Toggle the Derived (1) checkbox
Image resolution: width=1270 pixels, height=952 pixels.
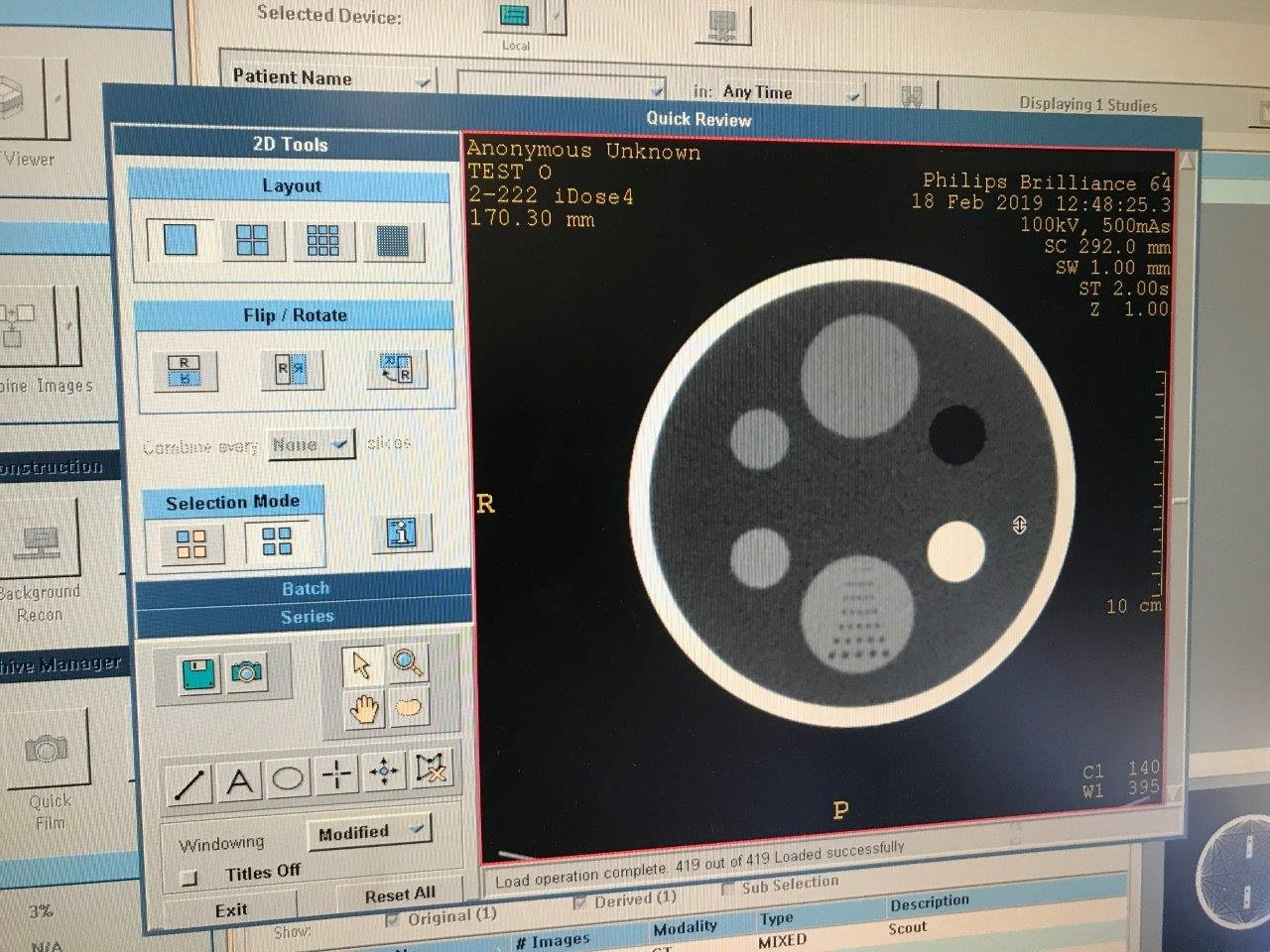coord(580,901)
